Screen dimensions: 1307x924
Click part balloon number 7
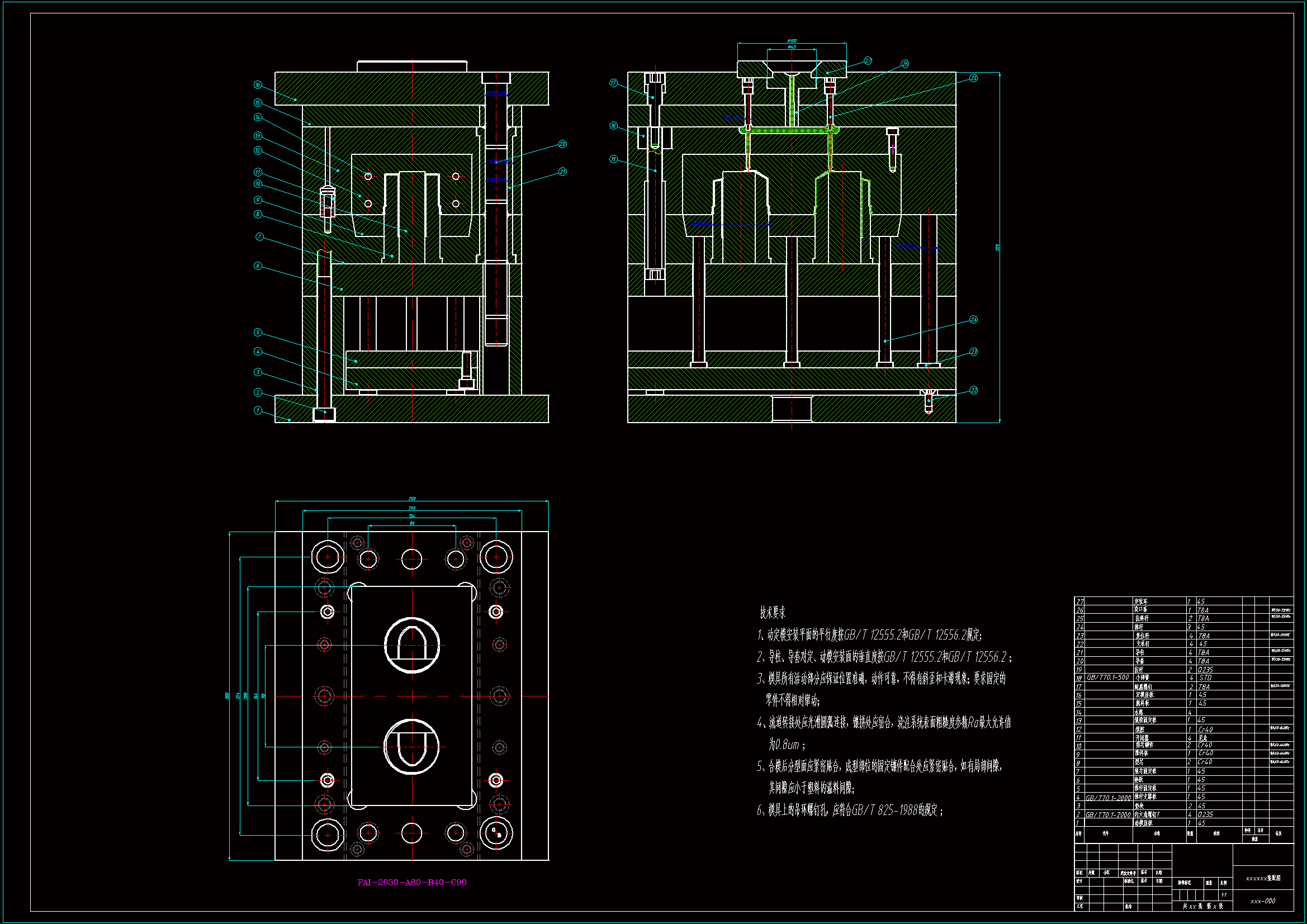(259, 236)
